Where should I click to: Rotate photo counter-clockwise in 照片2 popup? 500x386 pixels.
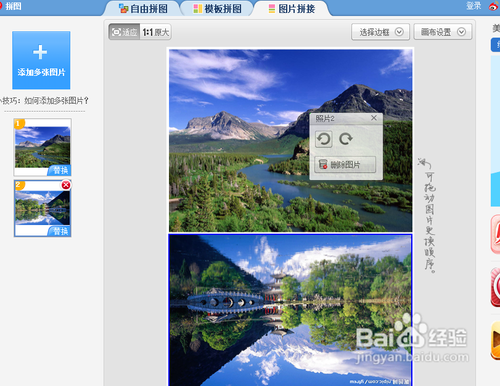click(323, 139)
